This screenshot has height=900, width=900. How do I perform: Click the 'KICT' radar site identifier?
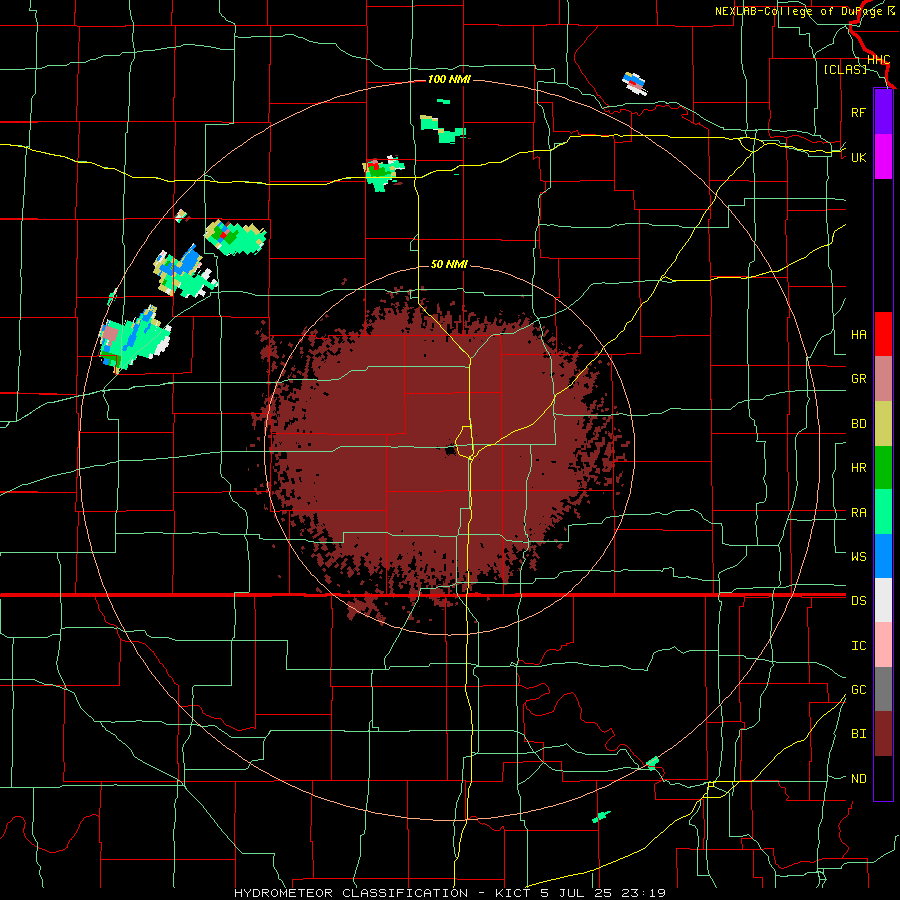[x=514, y=893]
